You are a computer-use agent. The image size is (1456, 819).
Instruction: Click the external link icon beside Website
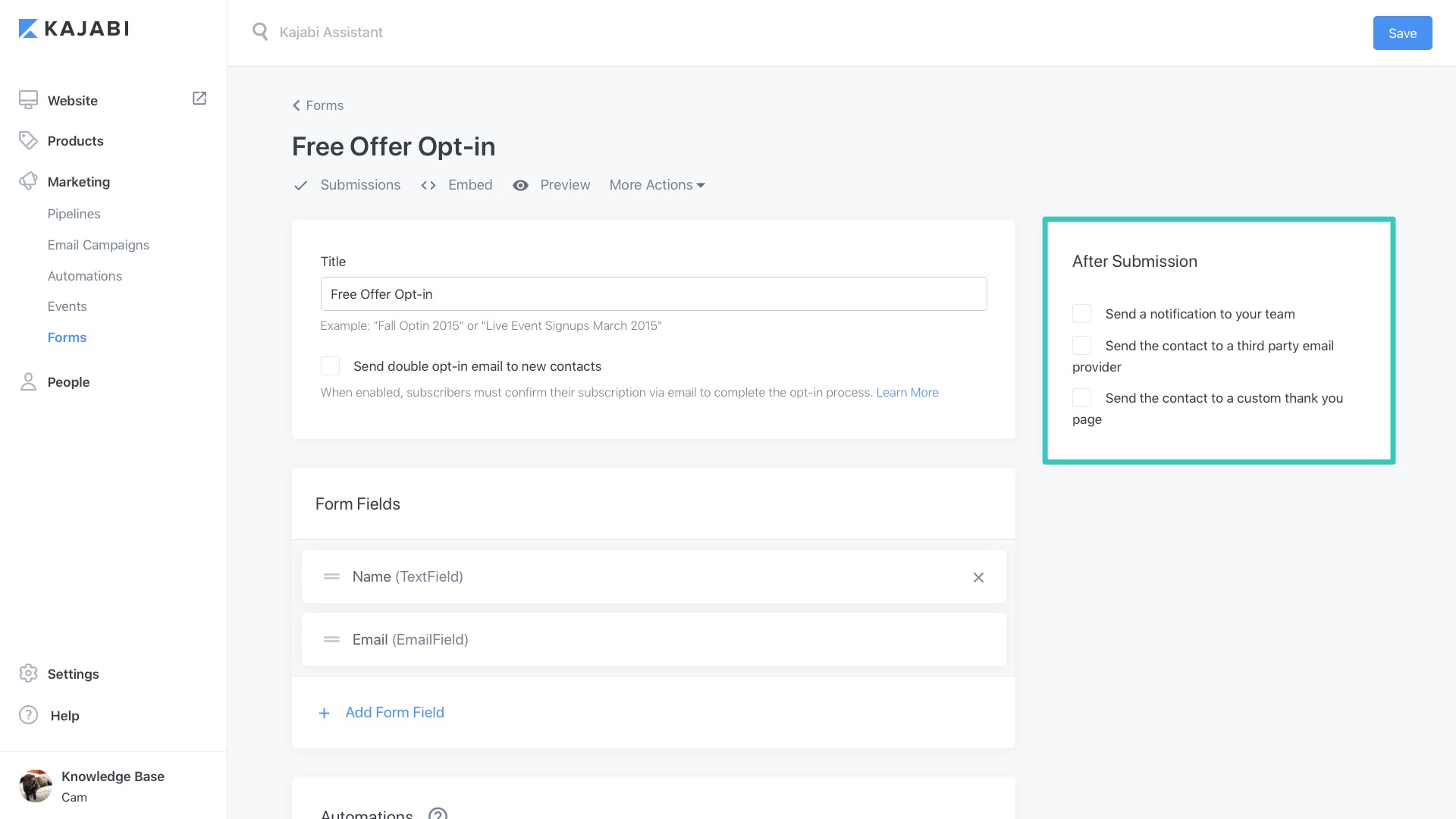pyautogui.click(x=199, y=99)
